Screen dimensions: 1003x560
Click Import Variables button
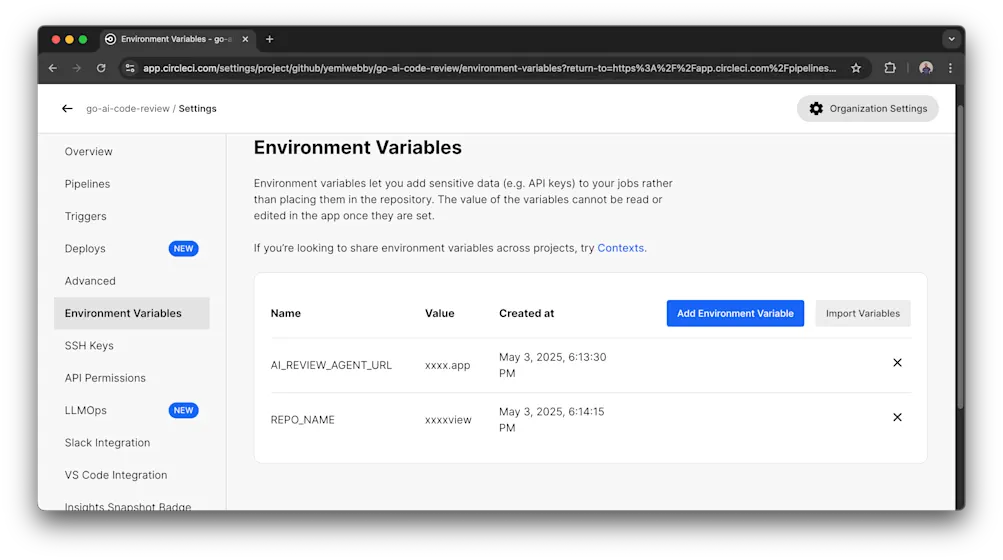(862, 314)
